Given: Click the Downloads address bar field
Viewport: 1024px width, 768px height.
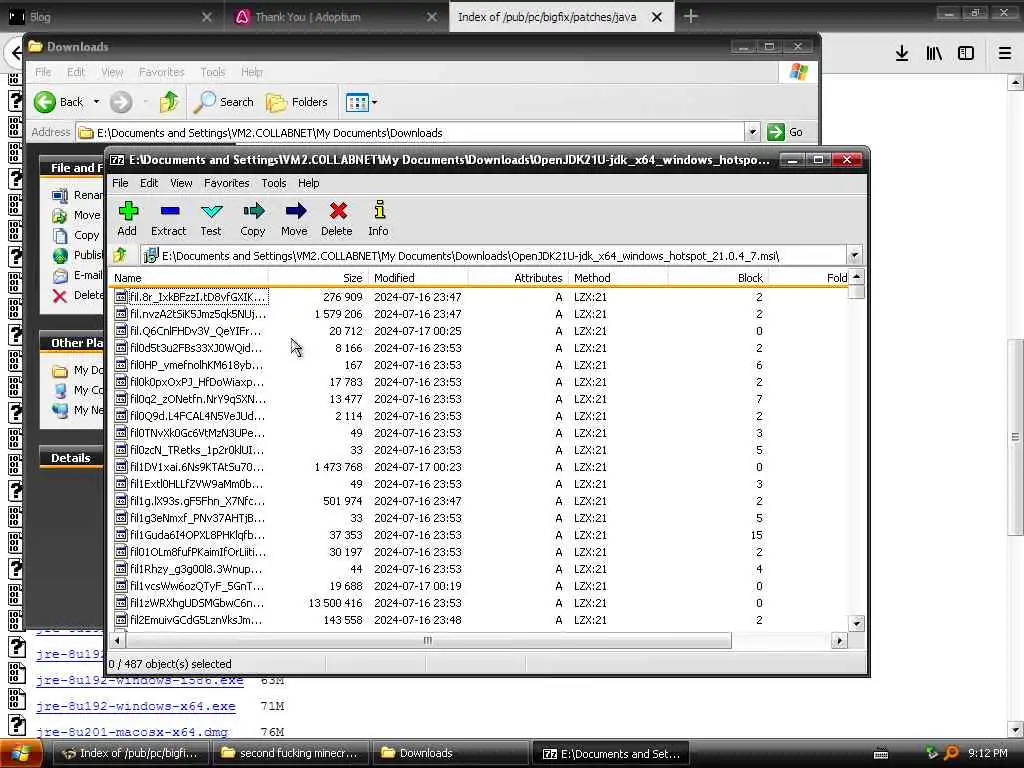Looking at the screenshot, I should click(x=410, y=133).
